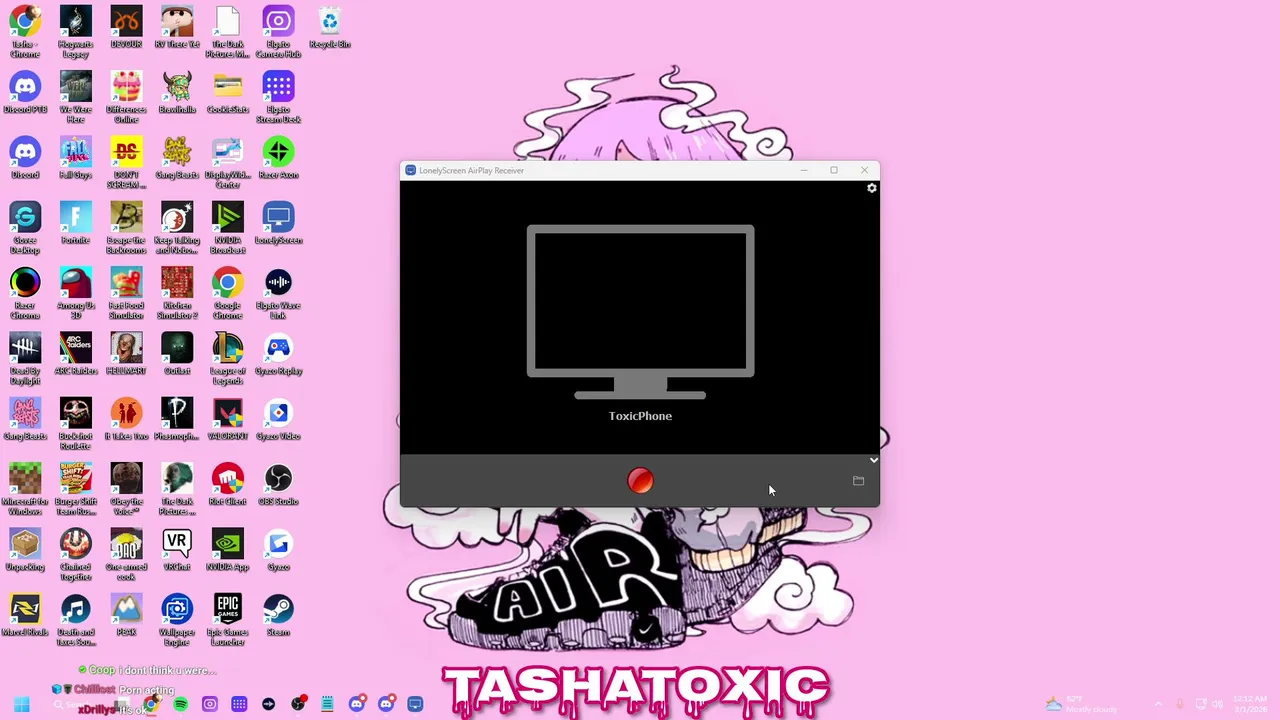Open HELLMART desktop shortcut

[126, 355]
